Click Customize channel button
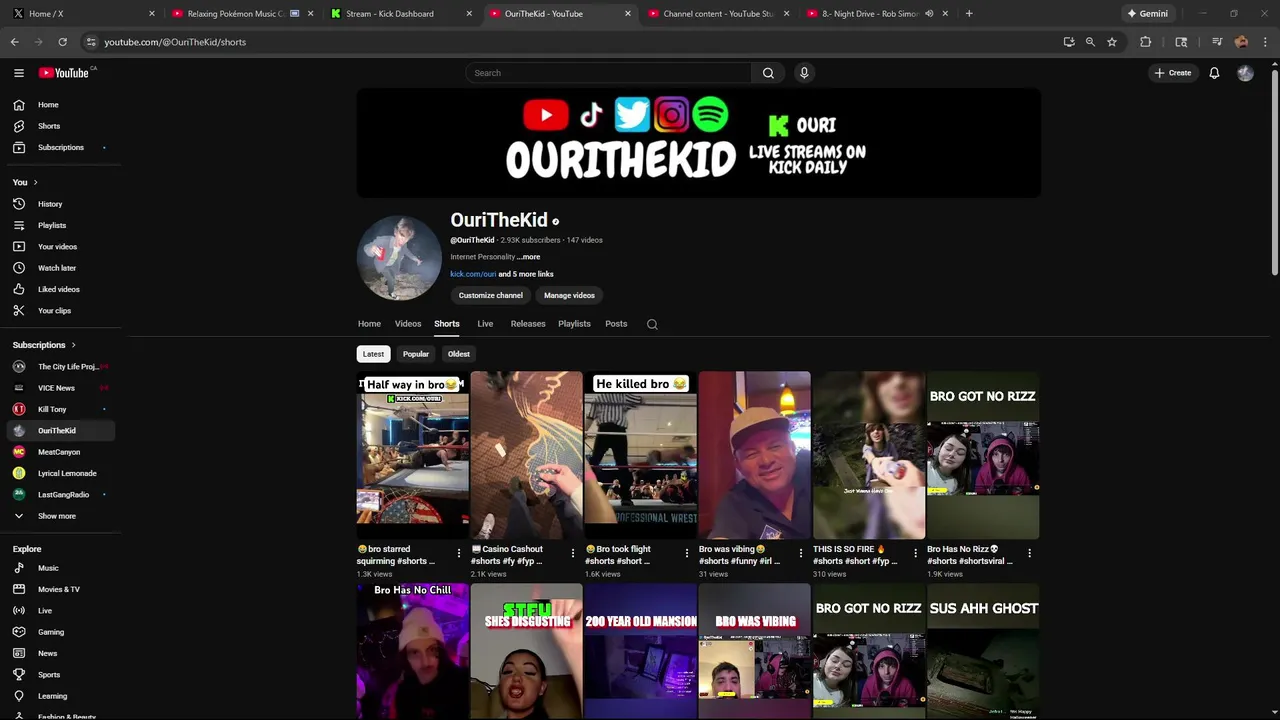Viewport: 1280px width, 720px height. 491,295
